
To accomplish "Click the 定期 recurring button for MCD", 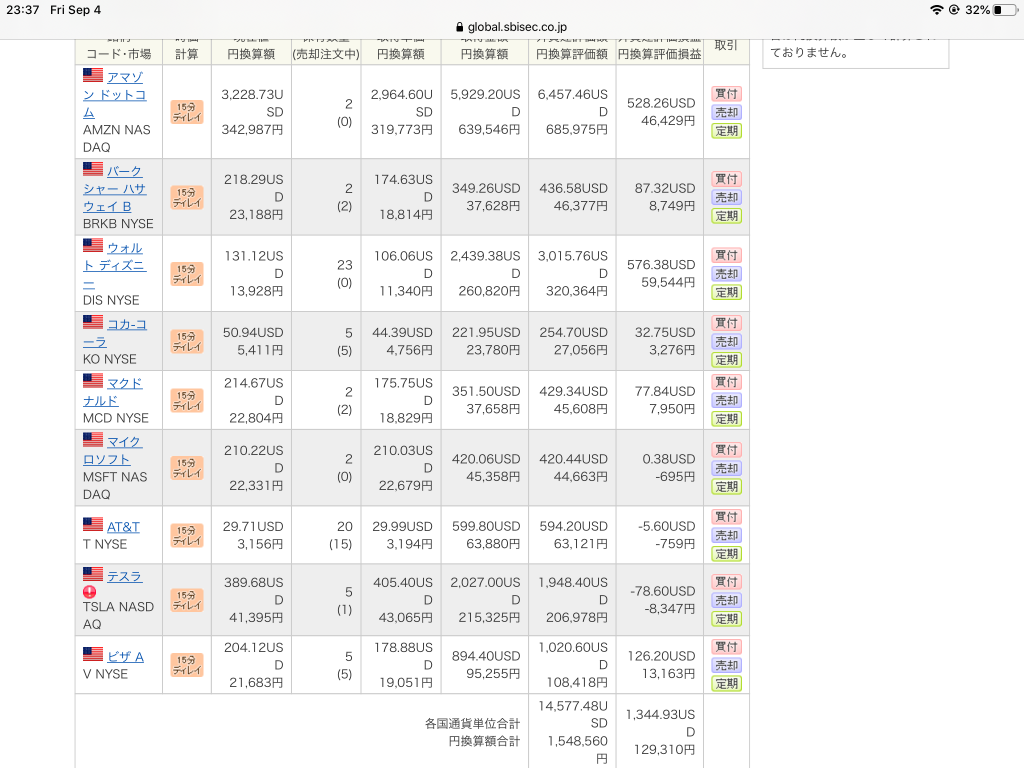I will pos(726,419).
